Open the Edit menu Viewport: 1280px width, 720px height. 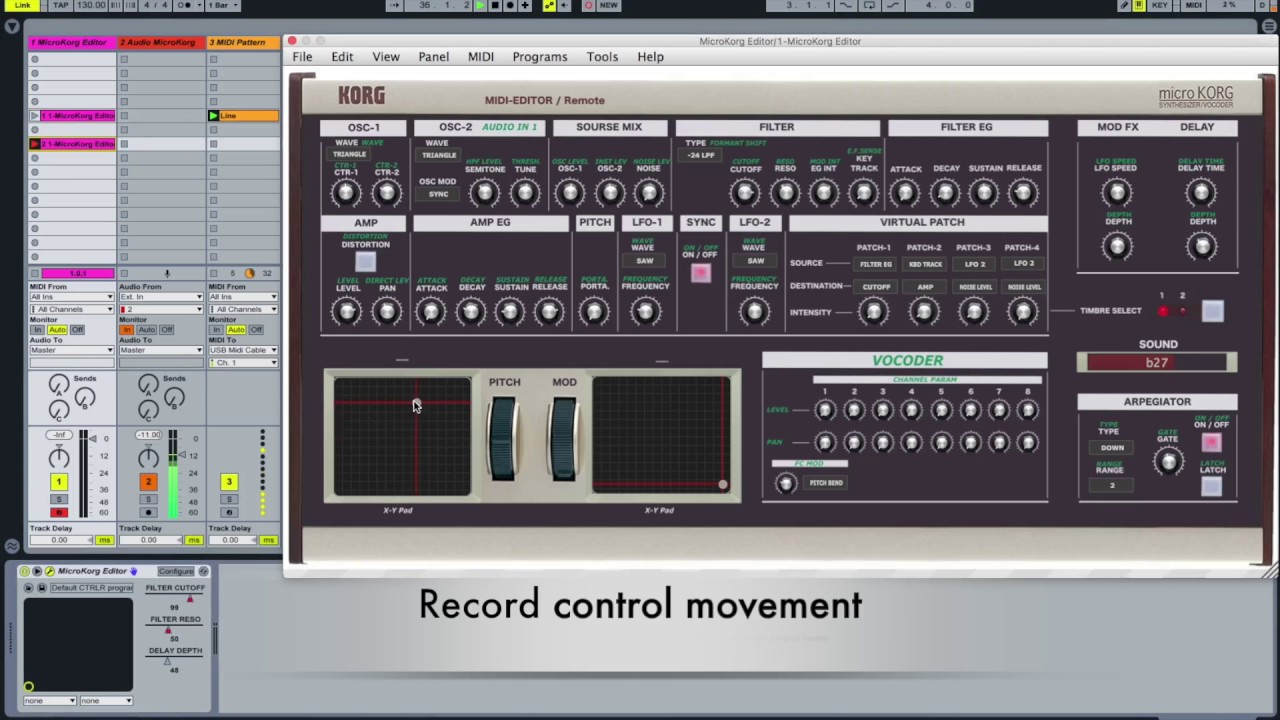pos(342,57)
